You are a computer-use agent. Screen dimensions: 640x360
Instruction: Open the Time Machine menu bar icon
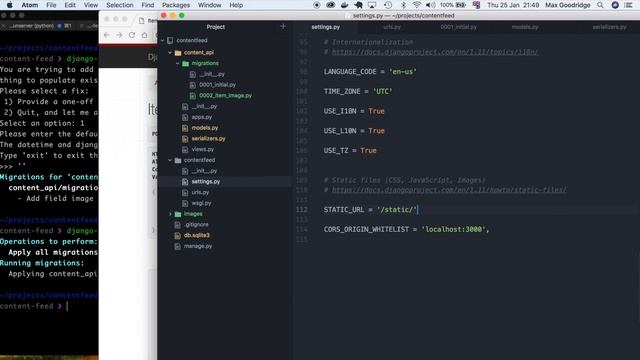(x=388, y=5)
